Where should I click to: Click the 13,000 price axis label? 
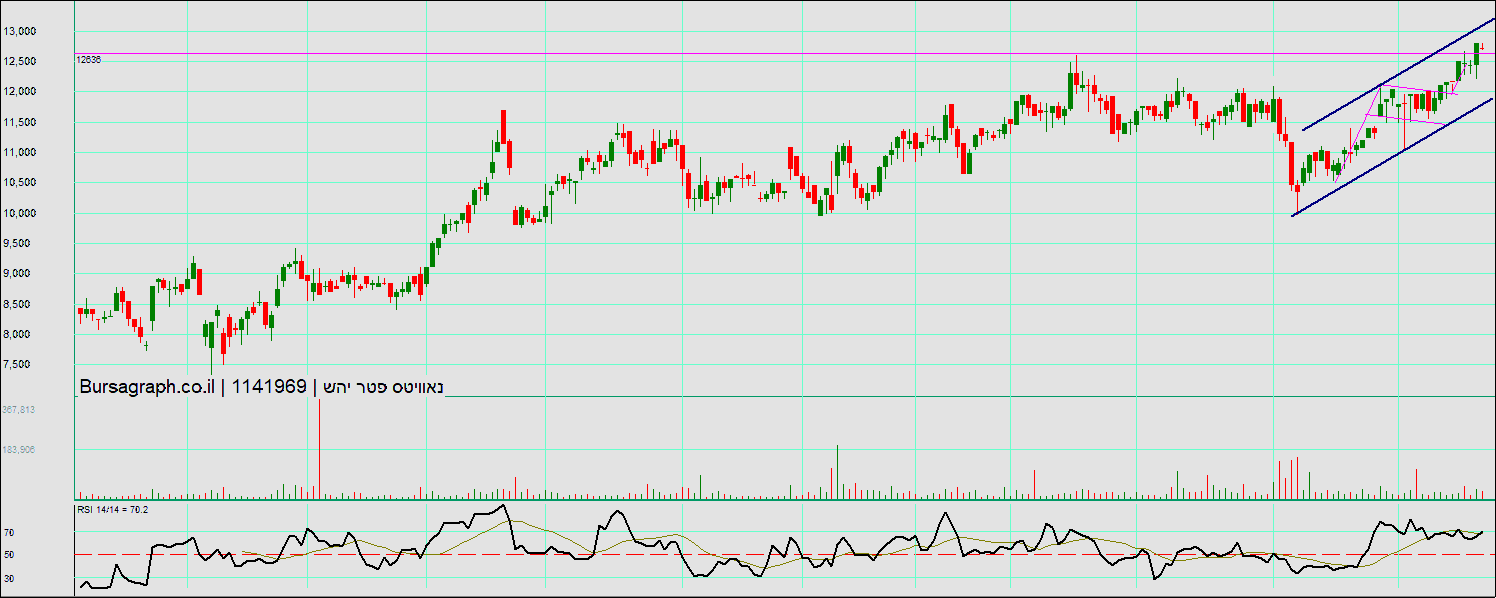point(20,31)
